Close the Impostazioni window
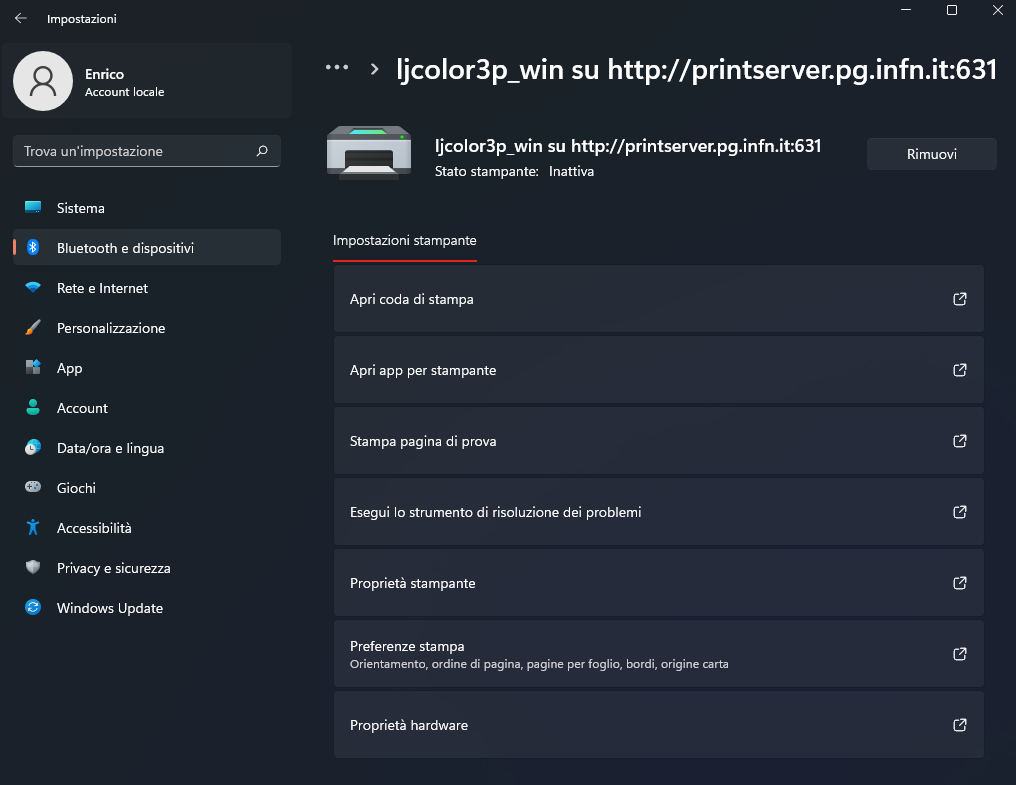 [997, 10]
